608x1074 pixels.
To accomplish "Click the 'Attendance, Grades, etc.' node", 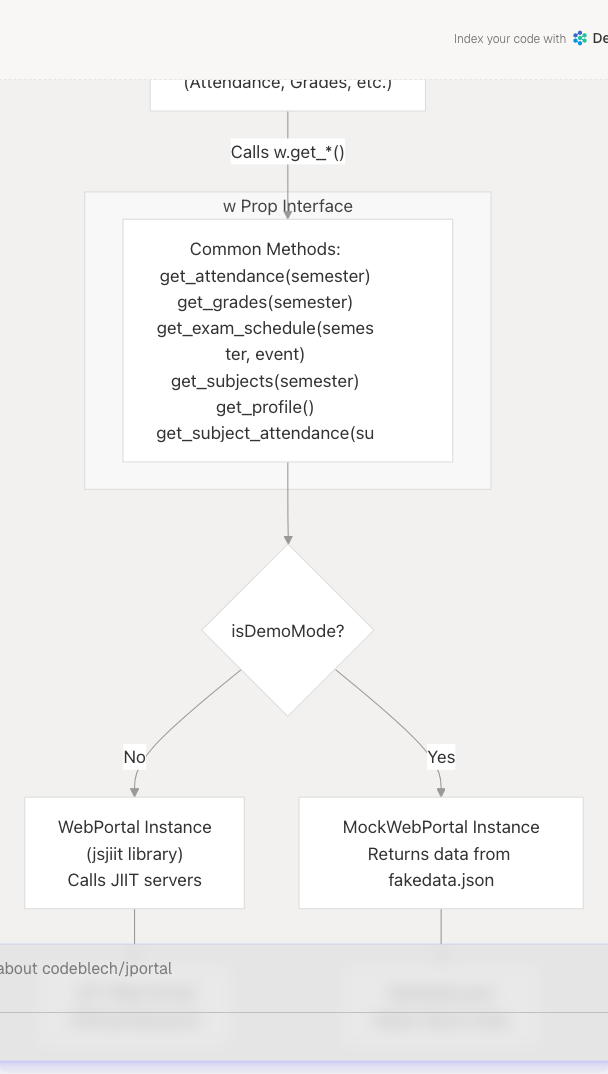I will click(288, 84).
